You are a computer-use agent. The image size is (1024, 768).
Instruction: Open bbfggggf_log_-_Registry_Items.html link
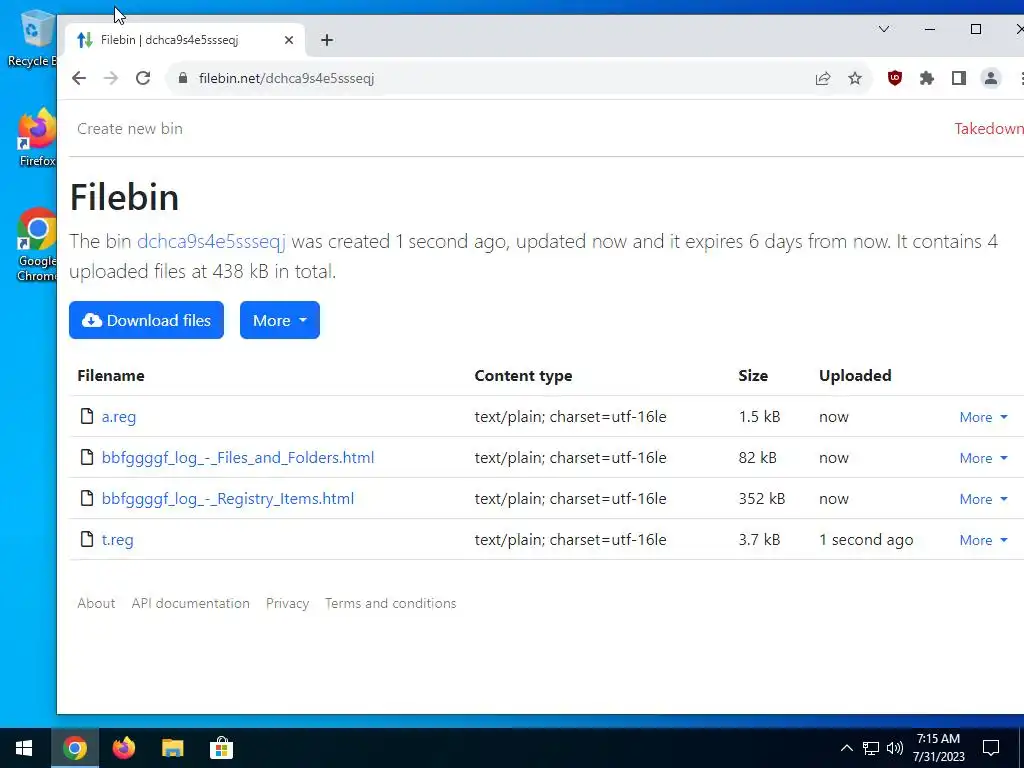[228, 499]
